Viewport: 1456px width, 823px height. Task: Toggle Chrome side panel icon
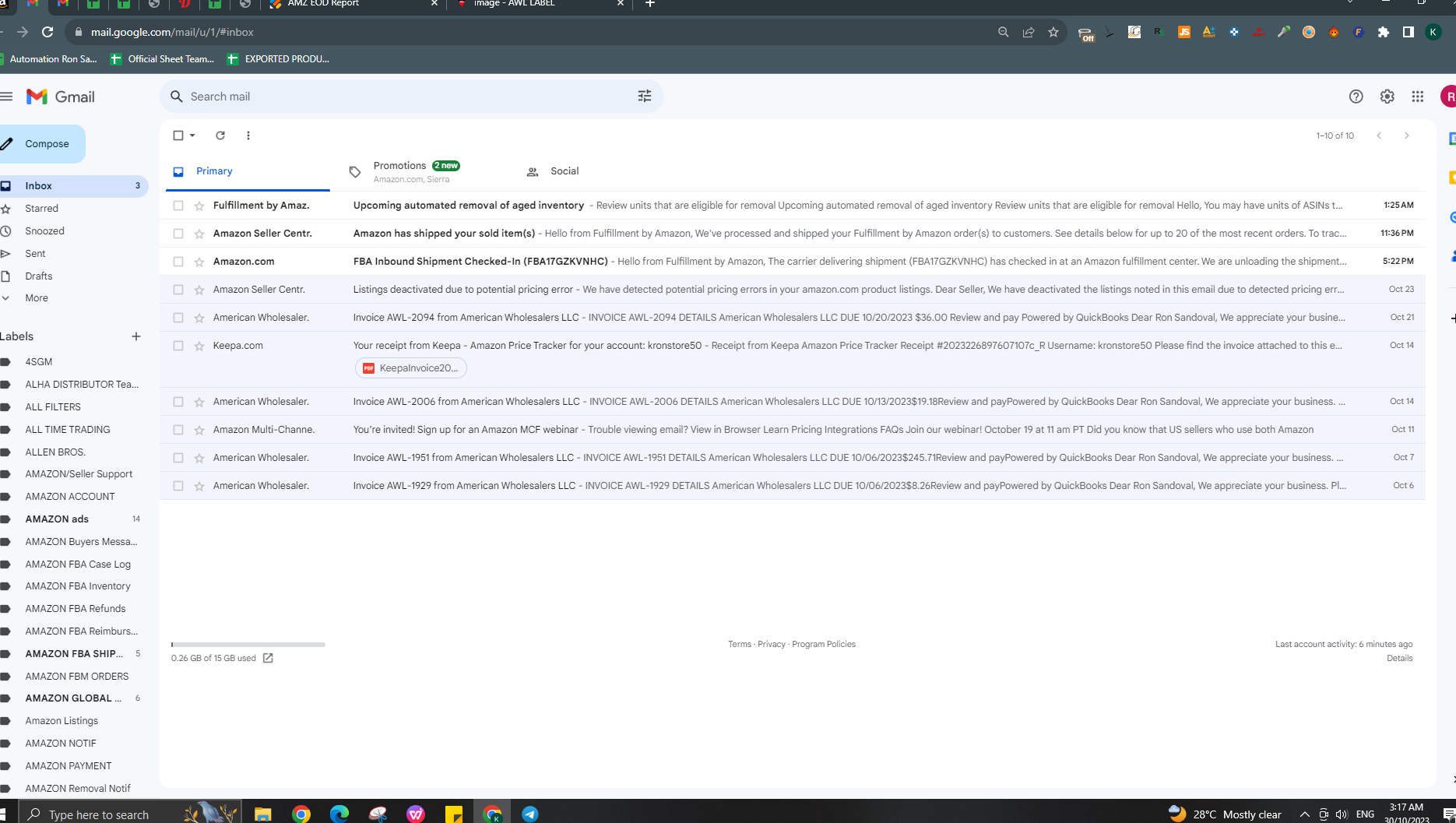click(1409, 32)
